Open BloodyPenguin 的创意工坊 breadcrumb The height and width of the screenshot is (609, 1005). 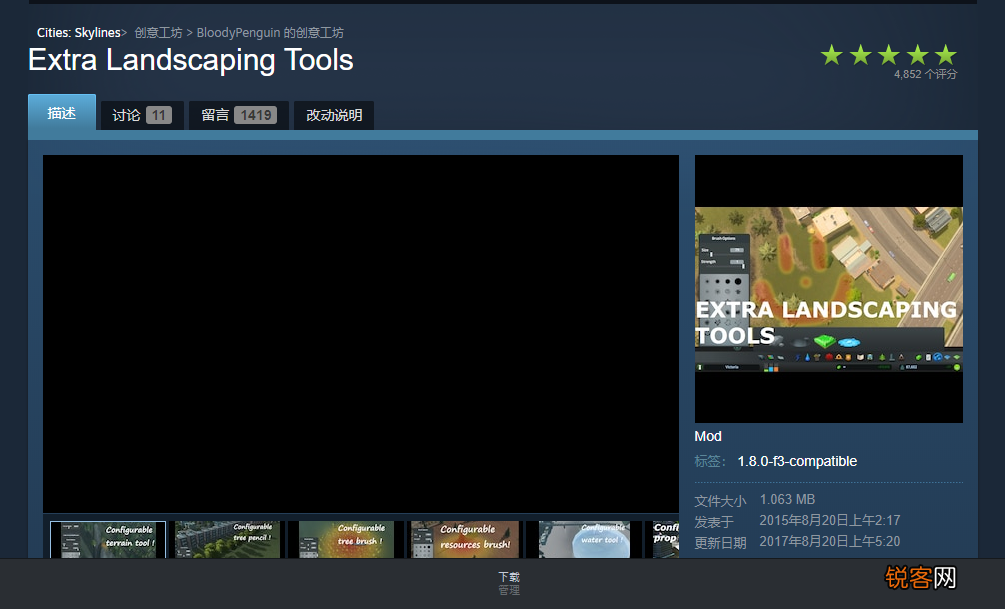click(270, 33)
